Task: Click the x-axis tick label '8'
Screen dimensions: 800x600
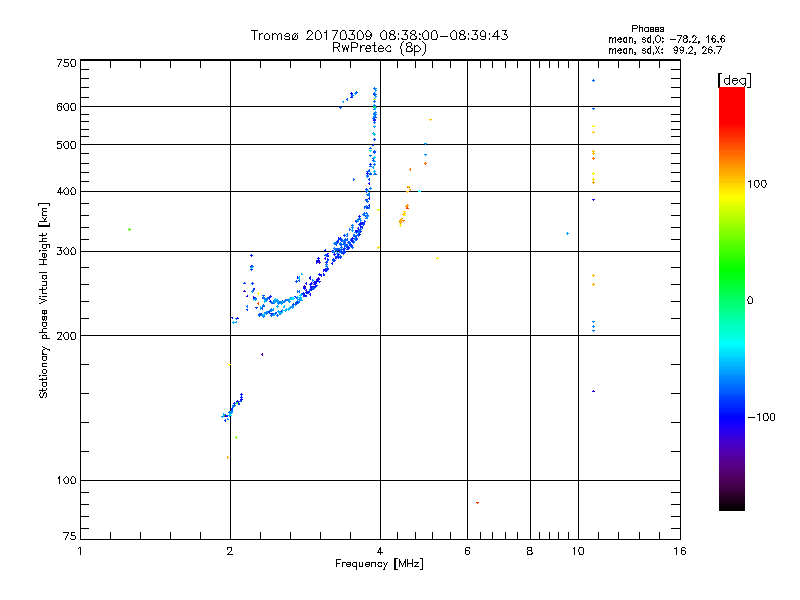Action: click(x=530, y=551)
